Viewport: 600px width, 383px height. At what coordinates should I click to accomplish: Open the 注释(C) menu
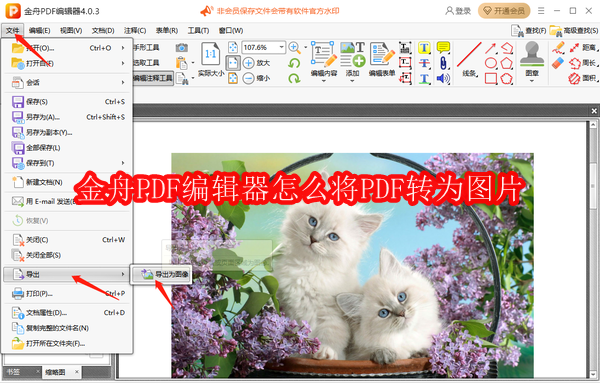point(135,31)
